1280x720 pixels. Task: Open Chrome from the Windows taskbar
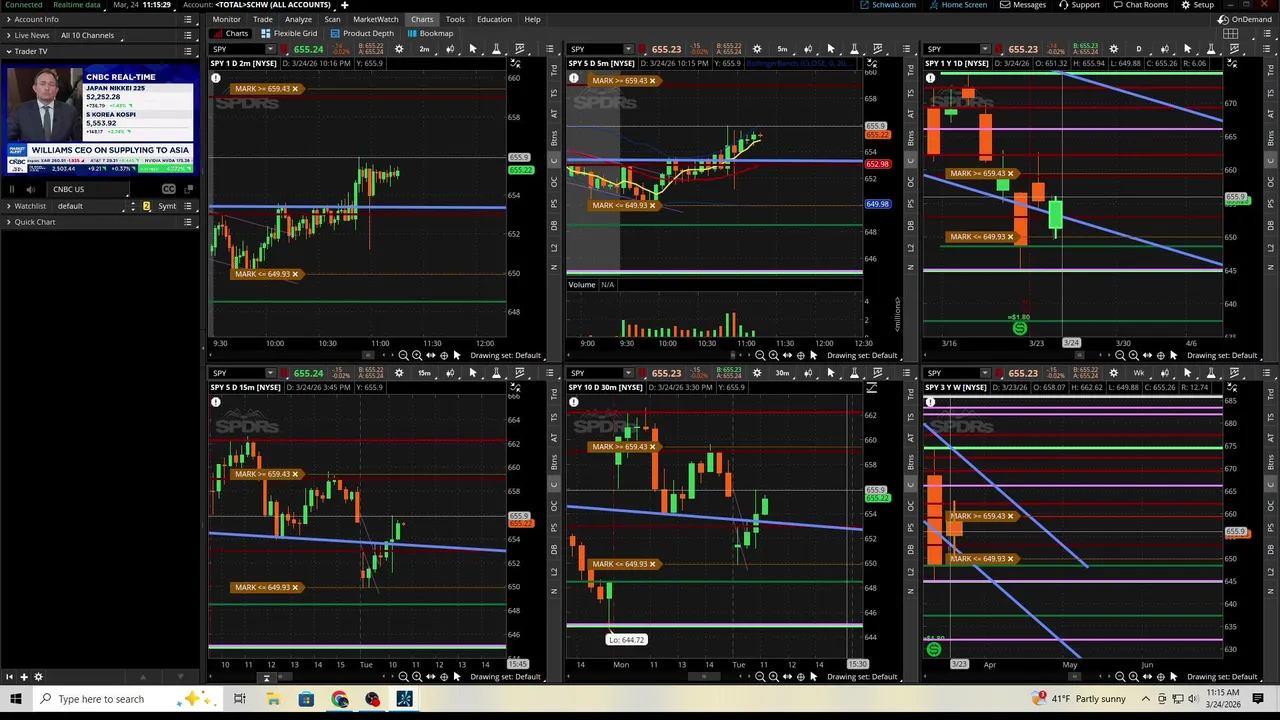340,699
